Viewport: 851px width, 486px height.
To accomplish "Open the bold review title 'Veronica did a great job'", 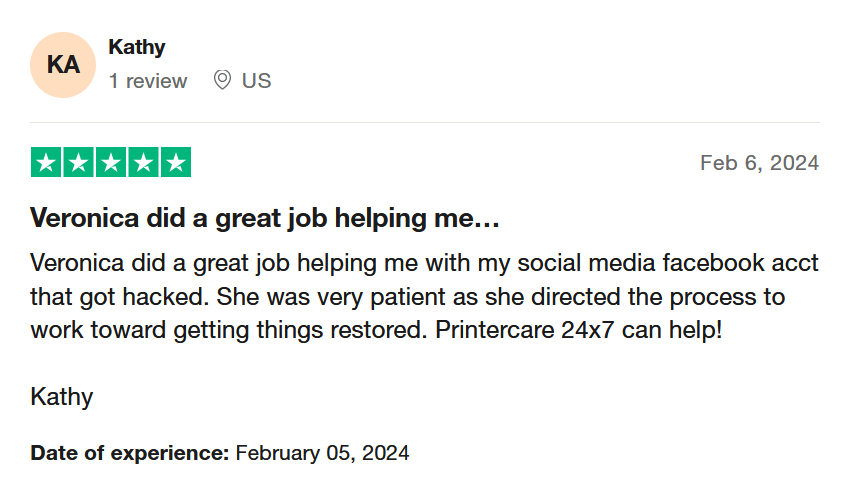I will point(264,218).
